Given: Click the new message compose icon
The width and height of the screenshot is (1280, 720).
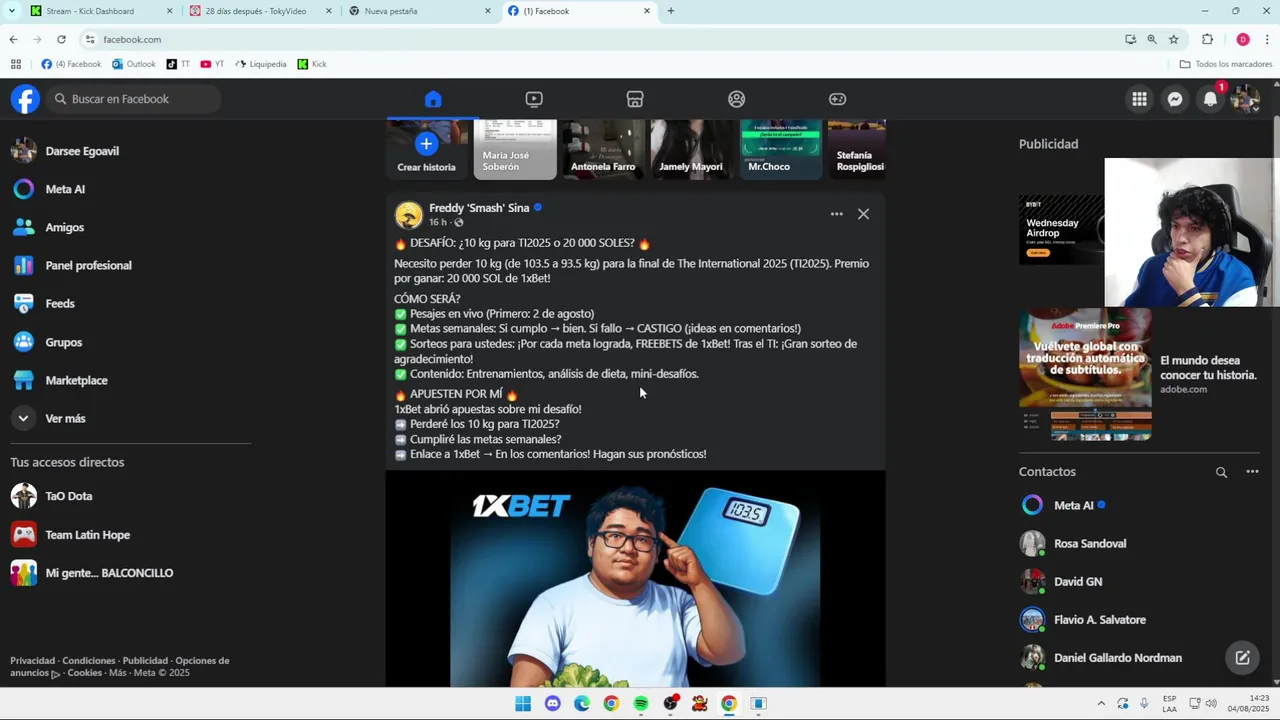Looking at the screenshot, I should pyautogui.click(x=1242, y=657).
